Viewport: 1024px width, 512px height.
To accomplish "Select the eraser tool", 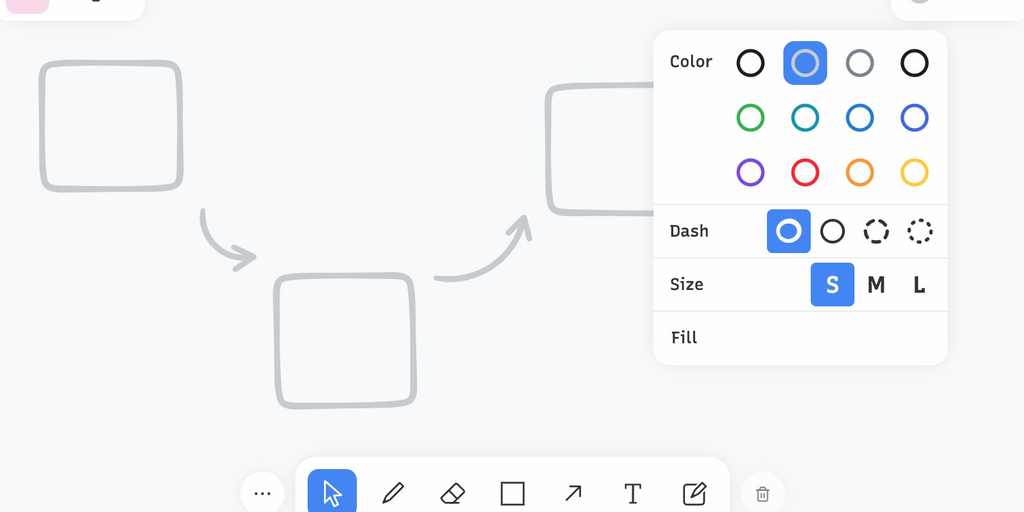I will click(453, 493).
